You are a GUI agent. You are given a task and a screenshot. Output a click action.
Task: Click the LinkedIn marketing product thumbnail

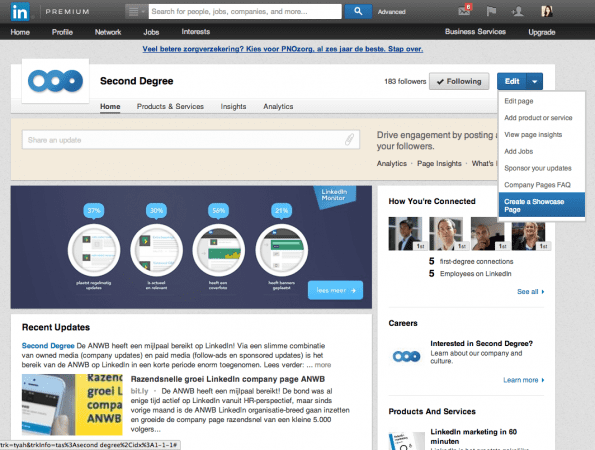click(407, 440)
